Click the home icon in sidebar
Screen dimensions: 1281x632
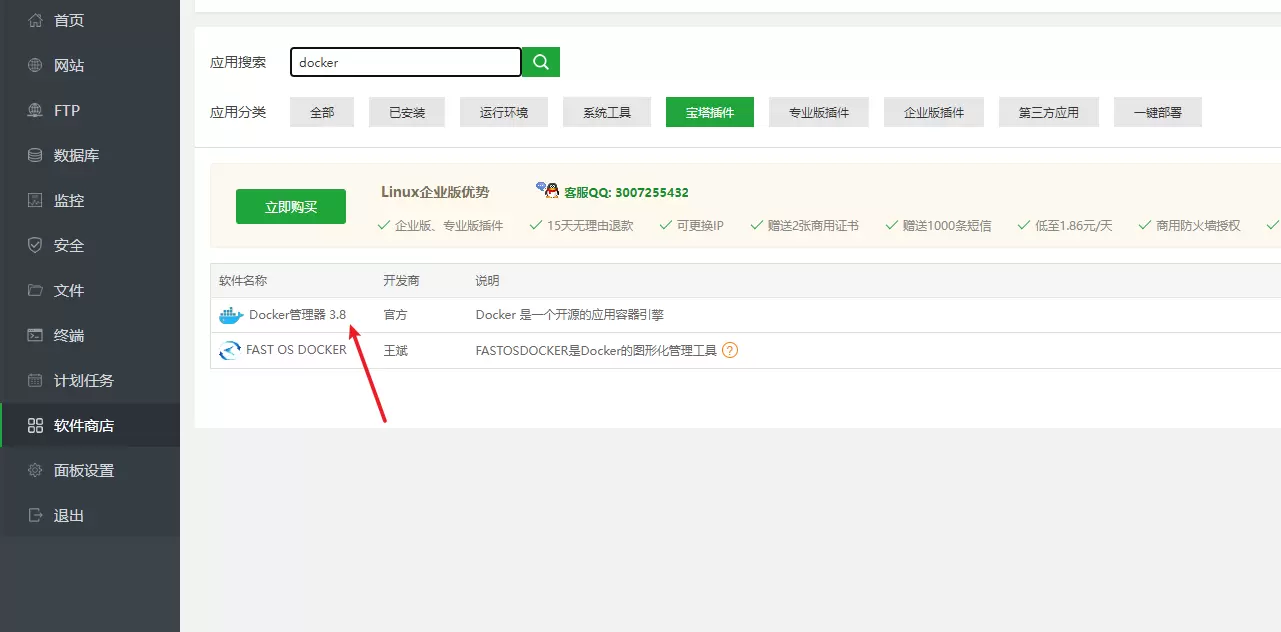36,20
